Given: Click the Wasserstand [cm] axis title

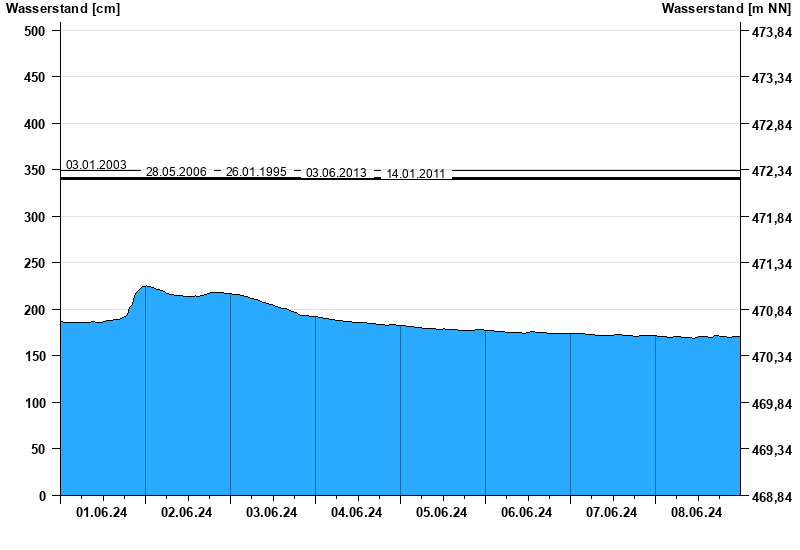Looking at the screenshot, I should [63, 9].
